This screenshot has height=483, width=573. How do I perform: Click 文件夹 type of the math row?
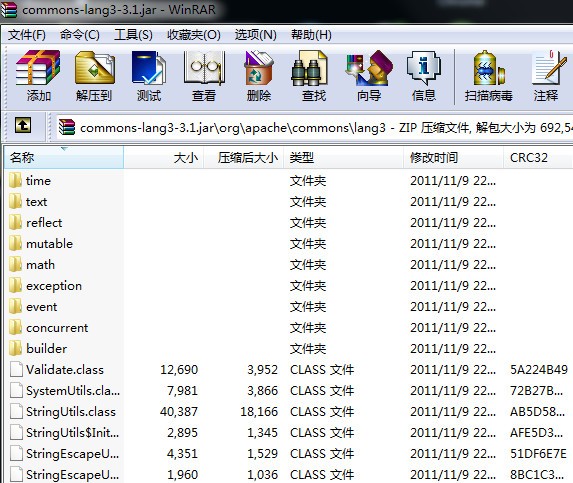pos(308,265)
